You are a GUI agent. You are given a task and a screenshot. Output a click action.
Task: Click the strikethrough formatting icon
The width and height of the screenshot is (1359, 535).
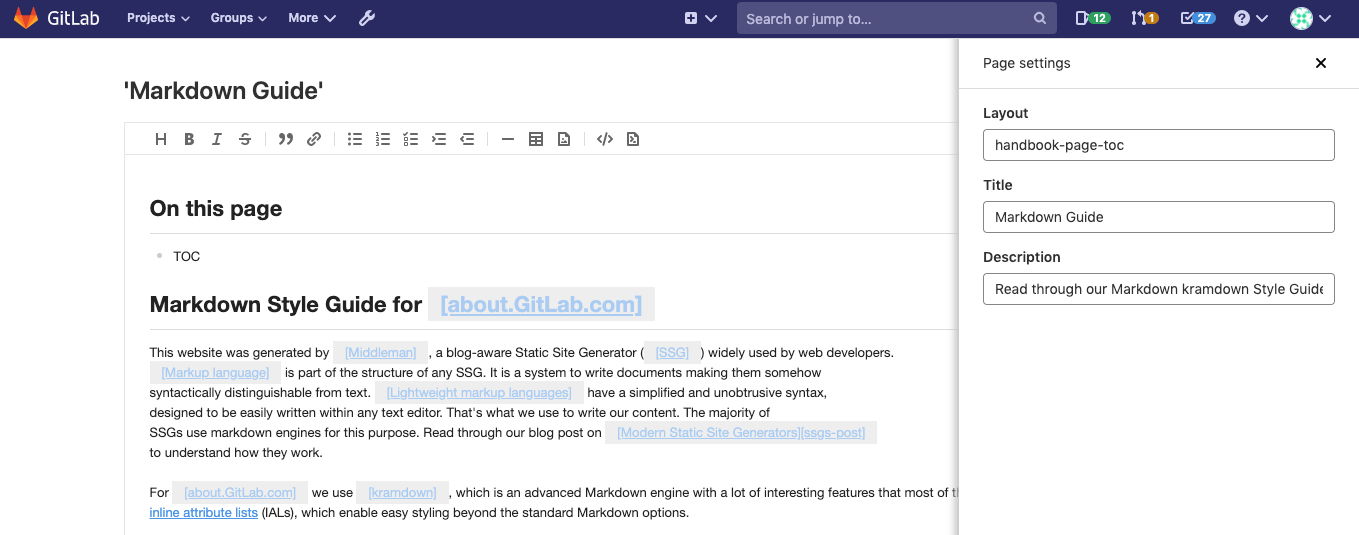[245, 140]
